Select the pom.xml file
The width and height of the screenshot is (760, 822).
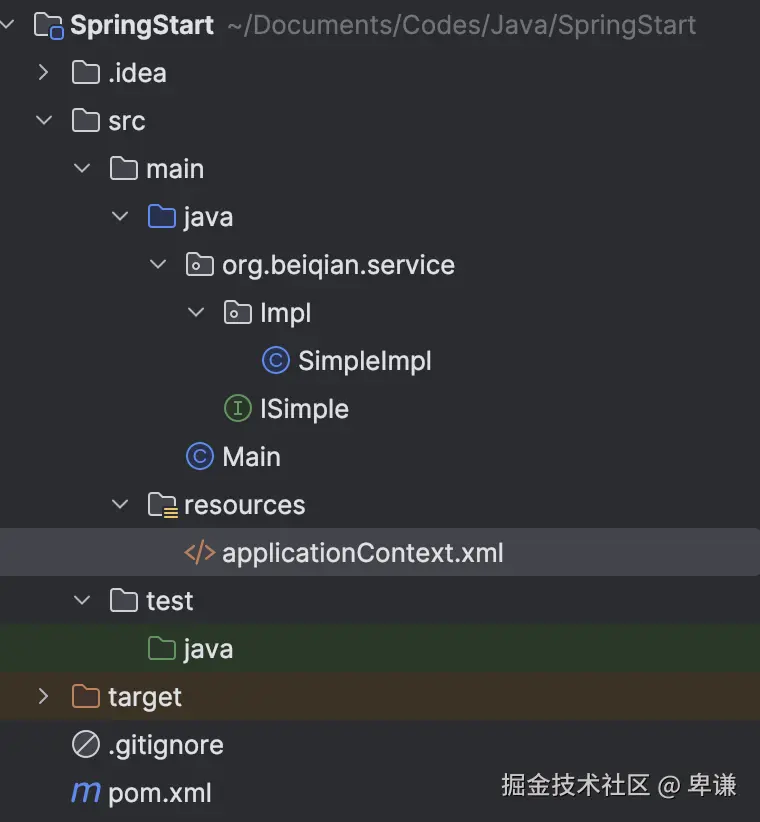point(159,793)
